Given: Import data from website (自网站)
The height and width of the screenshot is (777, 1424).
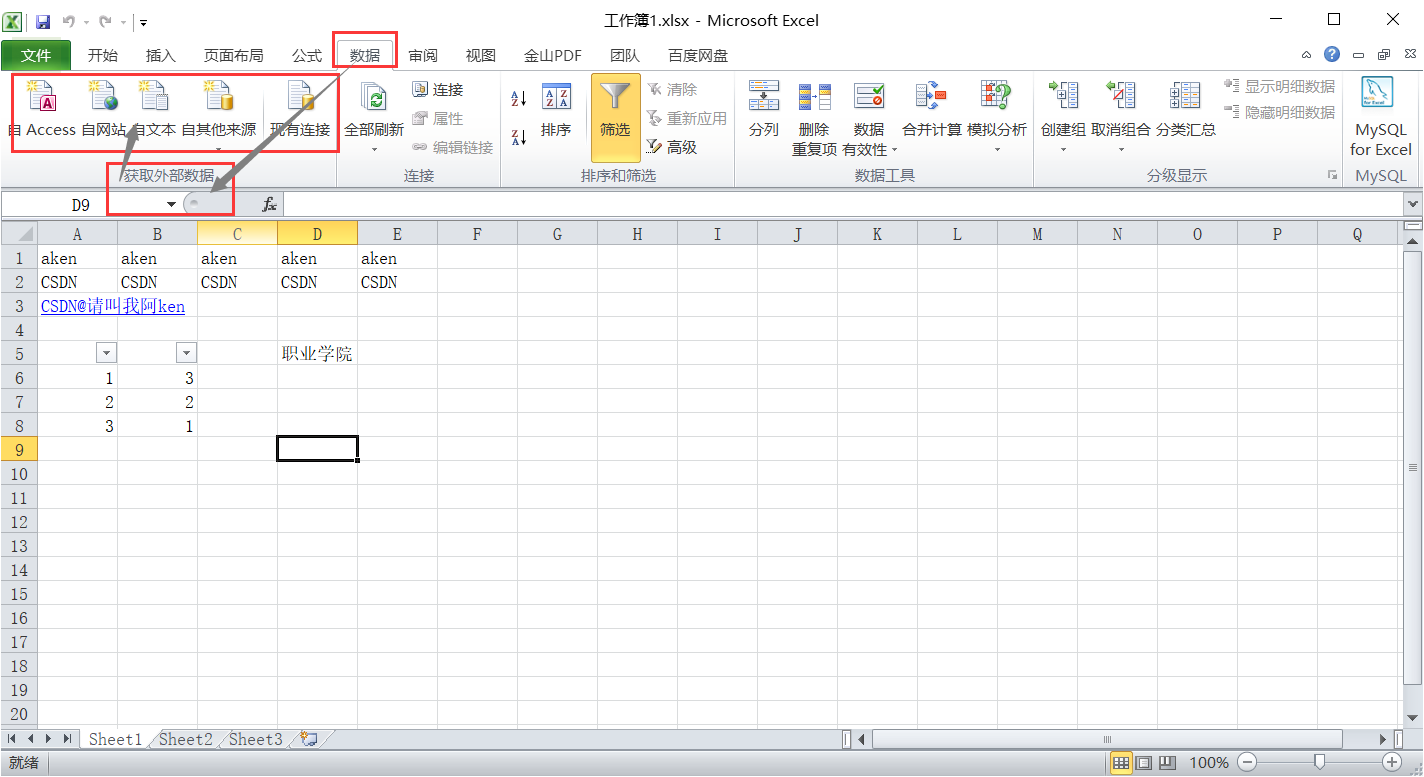Looking at the screenshot, I should pyautogui.click(x=104, y=110).
